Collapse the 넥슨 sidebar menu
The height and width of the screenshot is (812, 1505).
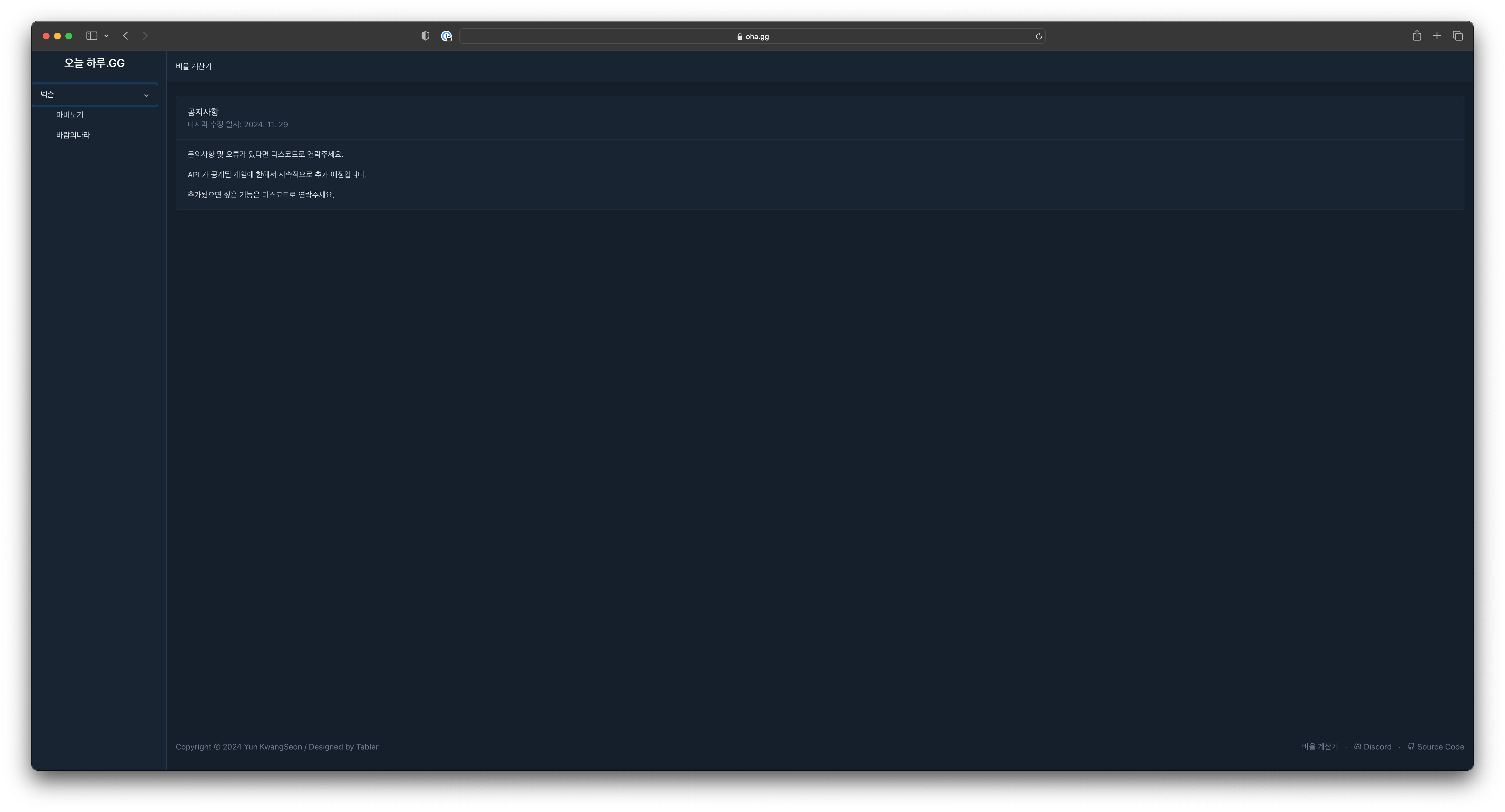tap(48, 95)
